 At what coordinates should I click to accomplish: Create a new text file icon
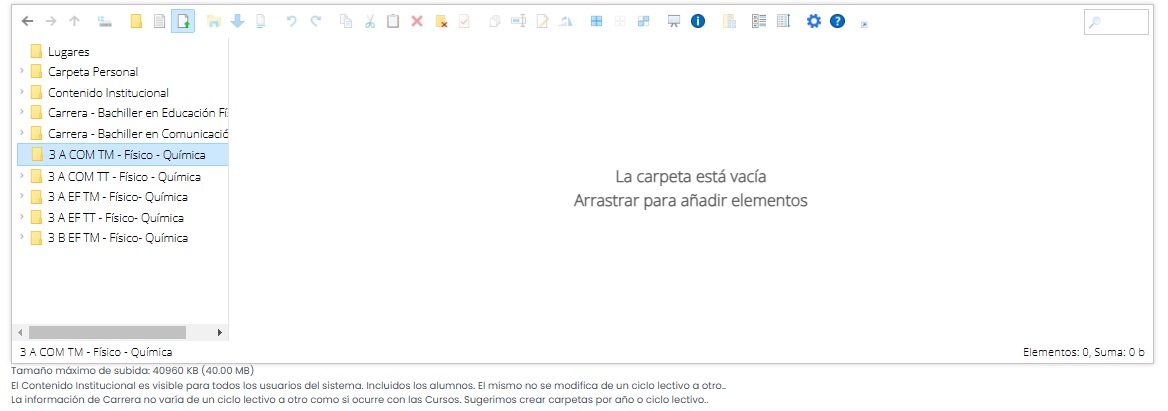[x=159, y=22]
